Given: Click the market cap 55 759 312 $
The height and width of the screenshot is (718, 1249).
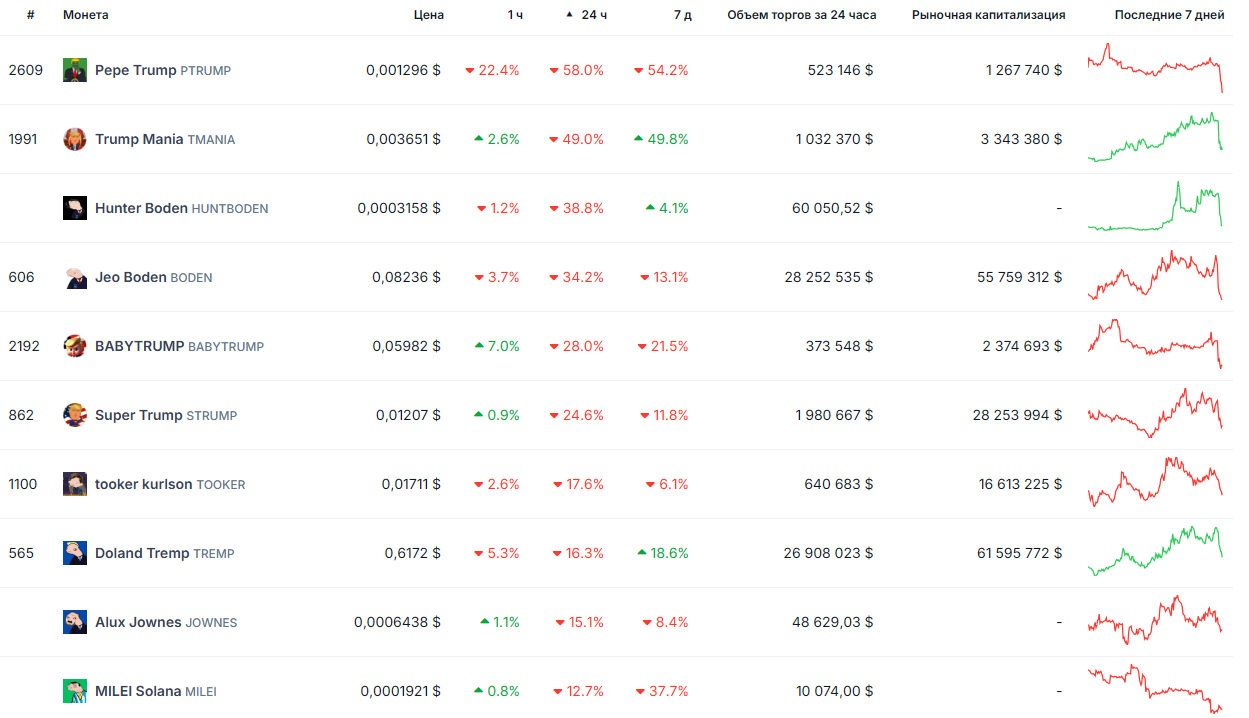Looking at the screenshot, I should (1020, 277).
